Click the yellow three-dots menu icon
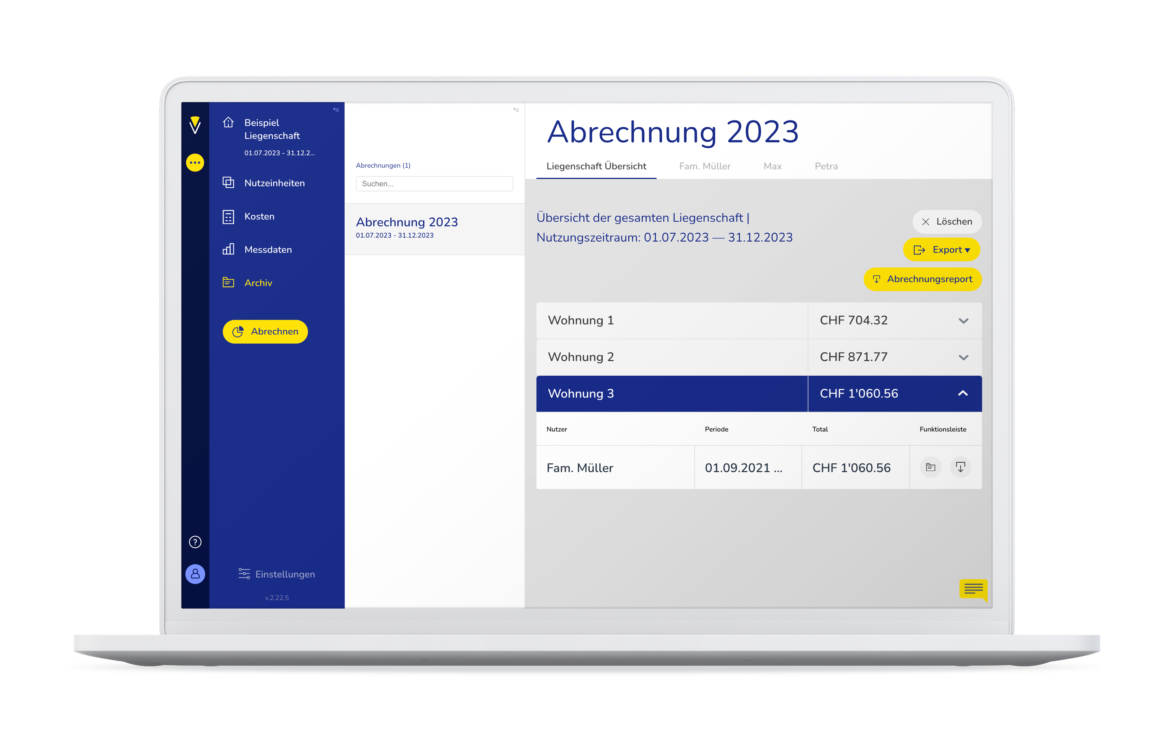 pos(195,162)
